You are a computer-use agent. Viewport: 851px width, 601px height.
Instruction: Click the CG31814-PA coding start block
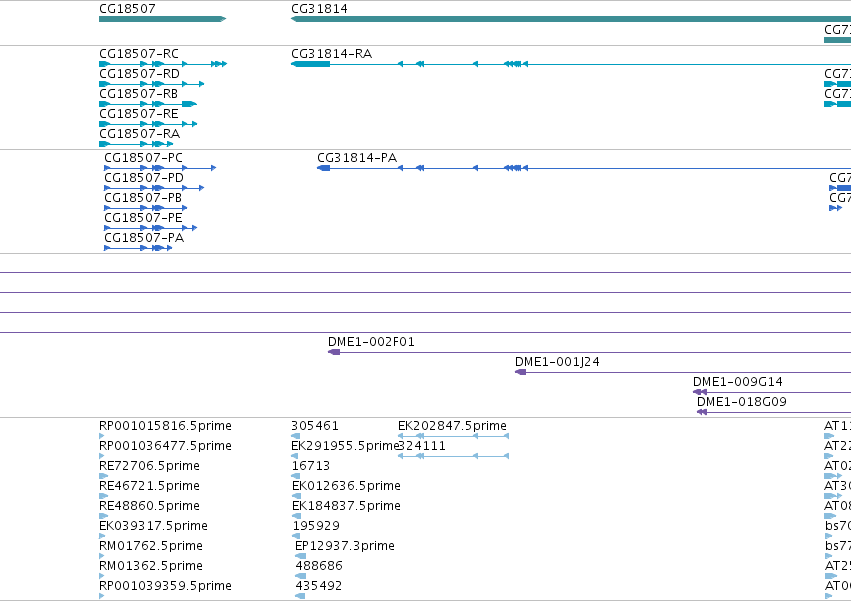click(323, 168)
